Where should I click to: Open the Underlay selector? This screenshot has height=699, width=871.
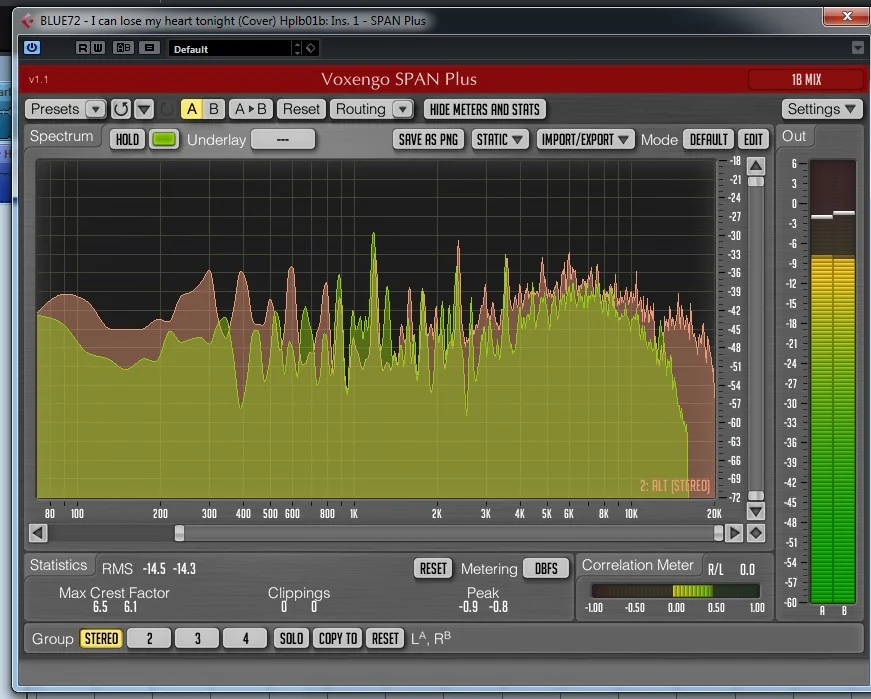coord(283,139)
